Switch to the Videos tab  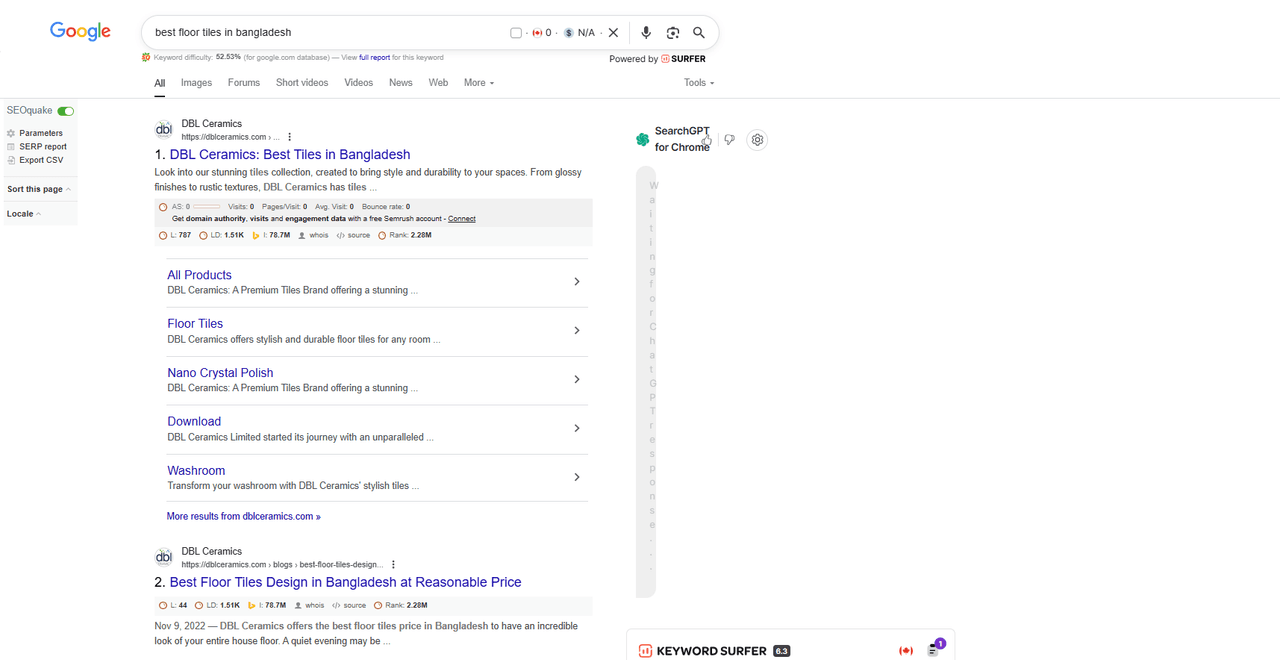pos(359,83)
